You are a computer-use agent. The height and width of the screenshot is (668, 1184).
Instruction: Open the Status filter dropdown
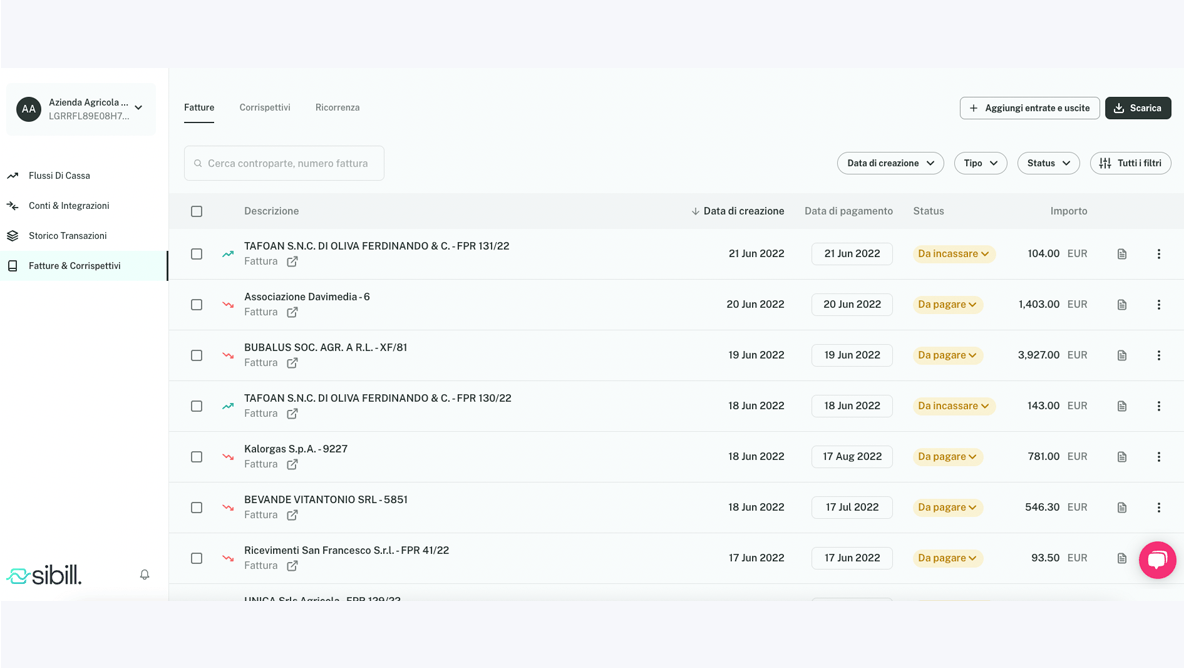coord(1048,163)
